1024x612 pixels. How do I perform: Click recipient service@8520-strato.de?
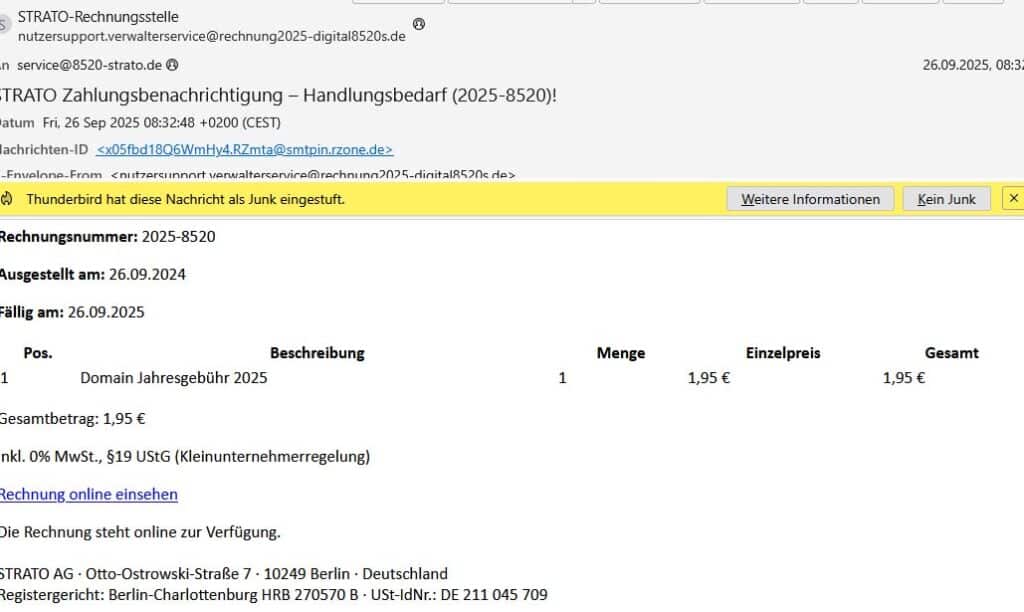[x=89, y=65]
